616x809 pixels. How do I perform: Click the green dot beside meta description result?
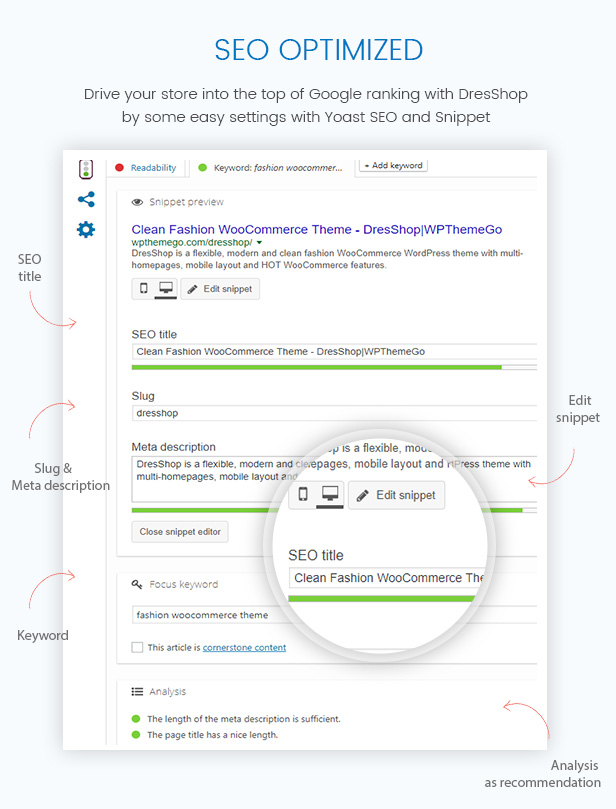point(136,719)
